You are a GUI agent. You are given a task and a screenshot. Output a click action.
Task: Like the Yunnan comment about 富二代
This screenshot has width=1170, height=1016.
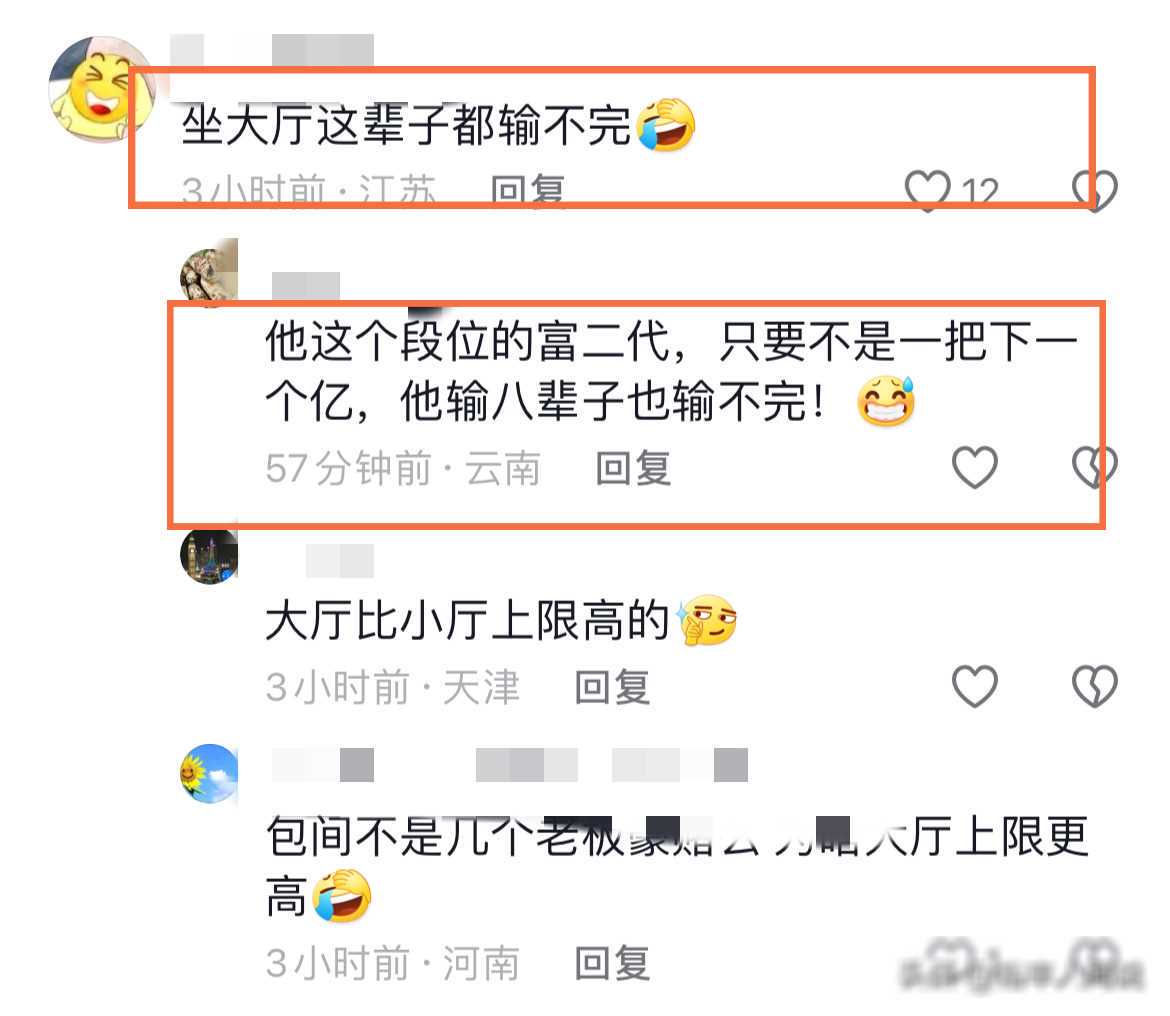[975, 467]
